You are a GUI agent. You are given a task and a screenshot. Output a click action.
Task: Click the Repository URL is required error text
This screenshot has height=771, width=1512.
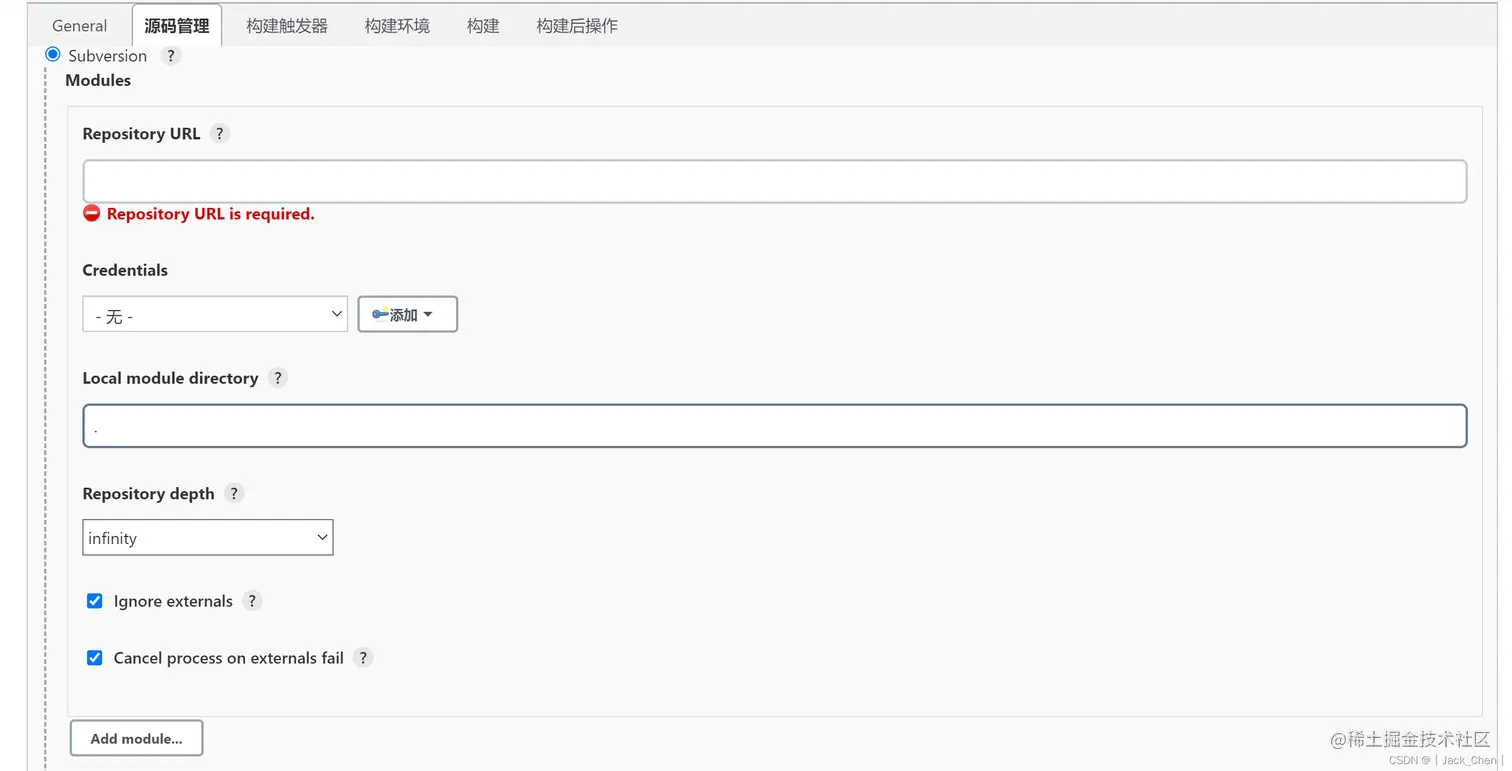[211, 214]
